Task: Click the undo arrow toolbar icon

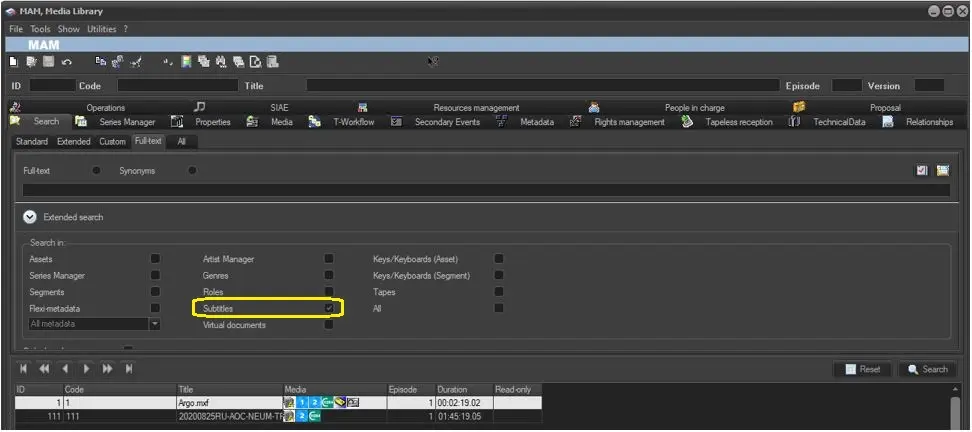Action: pyautogui.click(x=67, y=62)
